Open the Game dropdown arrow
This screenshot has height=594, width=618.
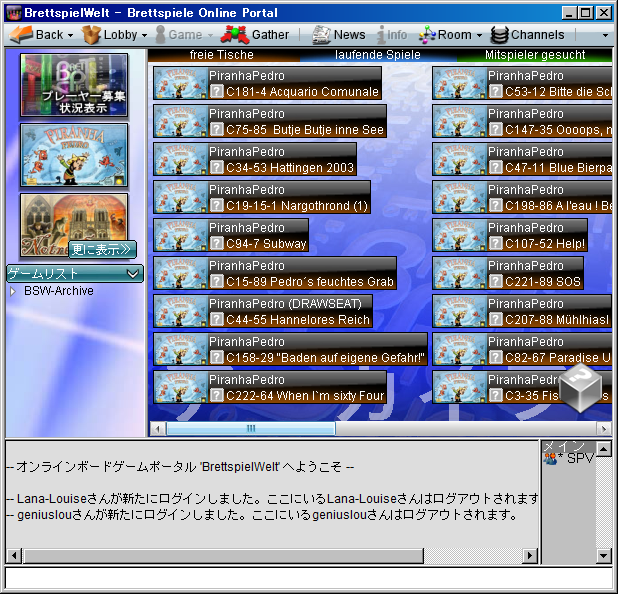(210, 35)
